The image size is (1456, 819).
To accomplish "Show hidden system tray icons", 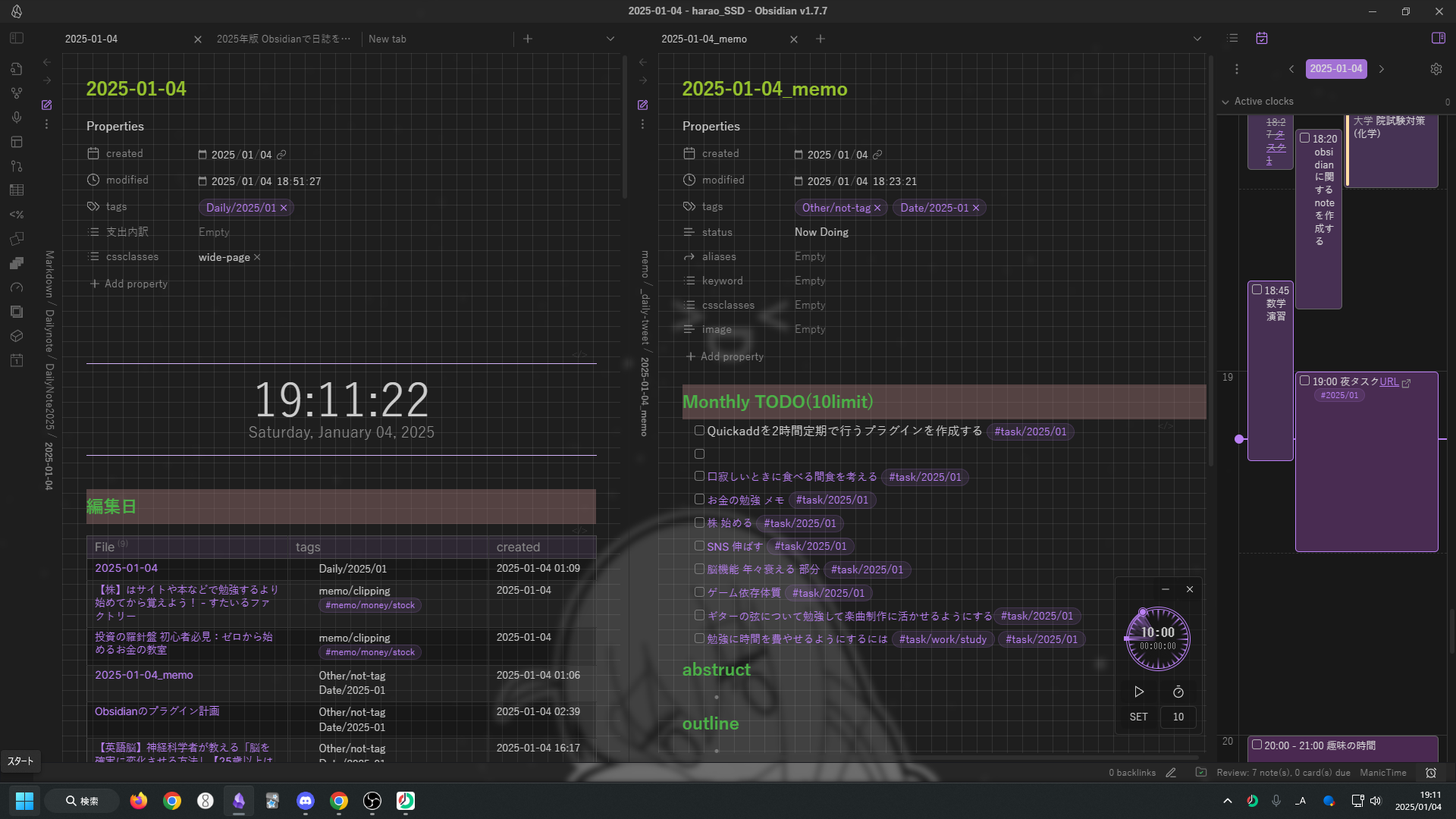I will point(1228,801).
